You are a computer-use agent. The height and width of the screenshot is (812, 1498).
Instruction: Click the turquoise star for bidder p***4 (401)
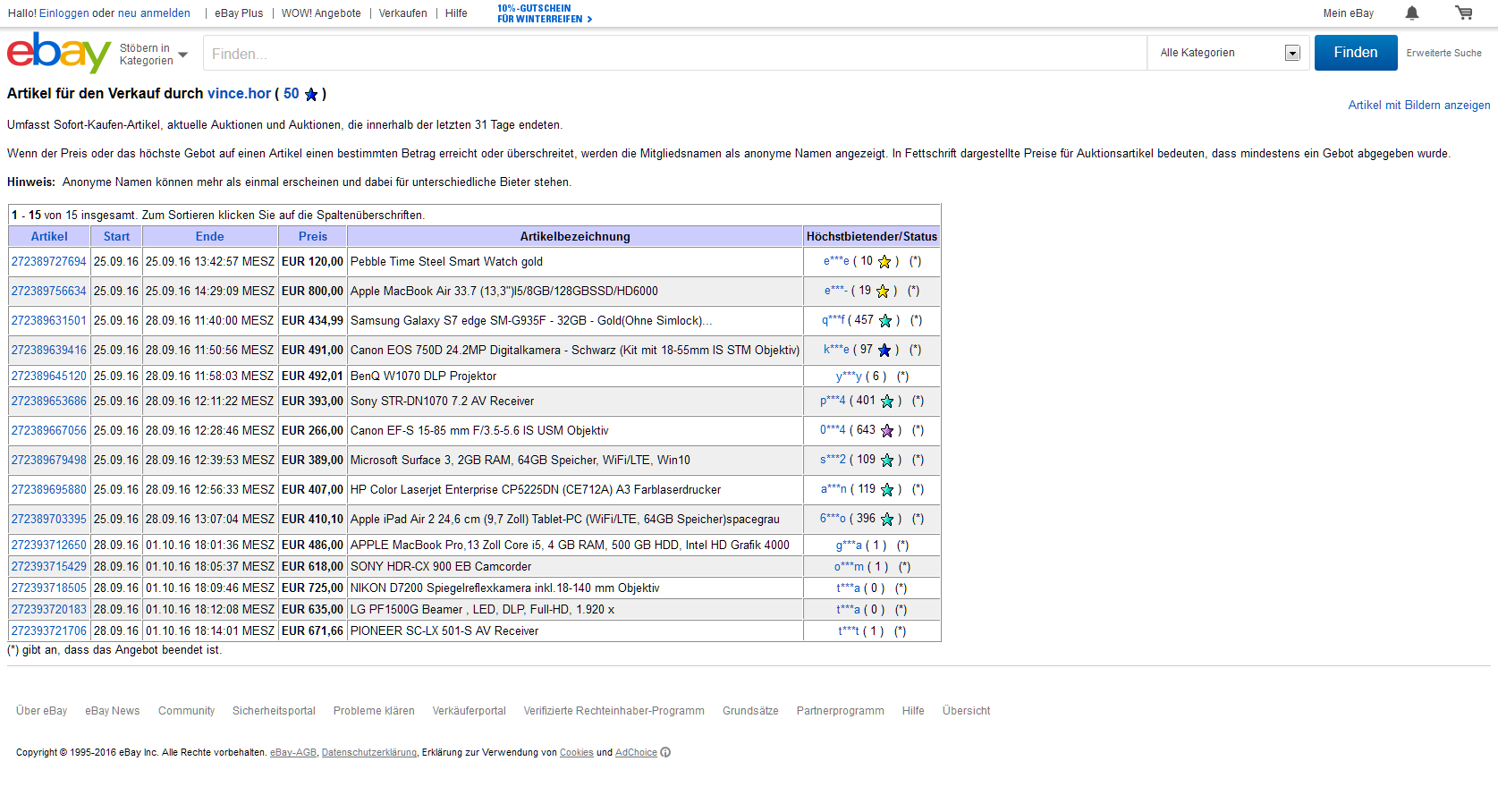(887, 402)
